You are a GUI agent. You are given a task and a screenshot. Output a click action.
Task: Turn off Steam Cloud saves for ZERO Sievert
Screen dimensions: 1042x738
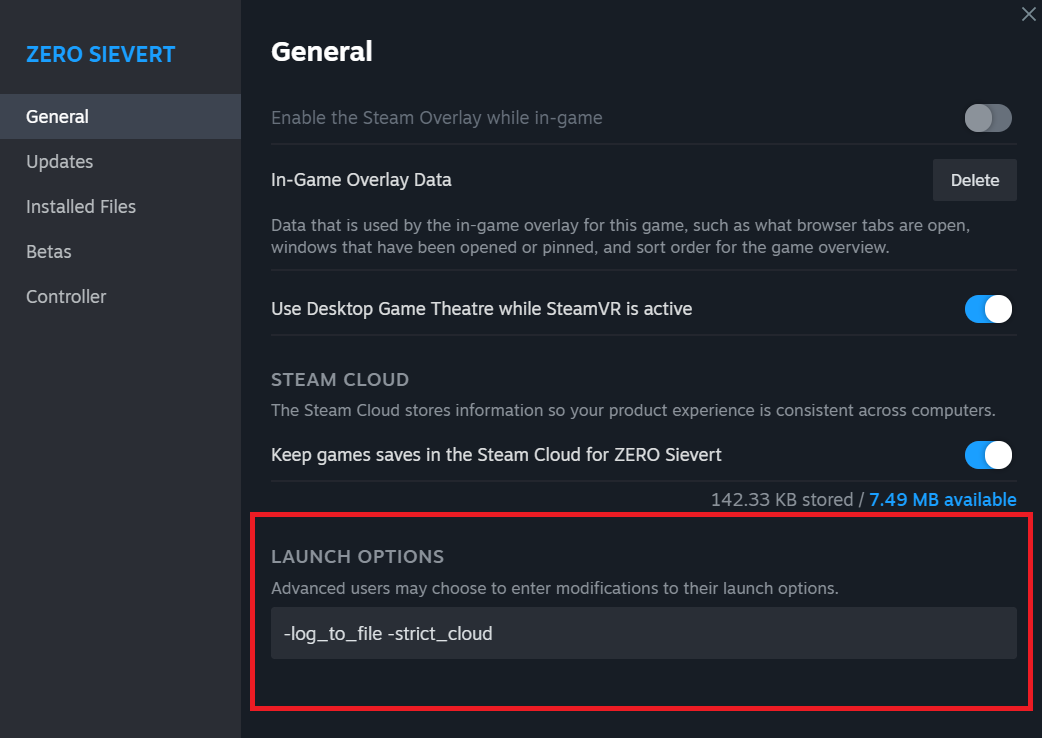[x=988, y=455]
